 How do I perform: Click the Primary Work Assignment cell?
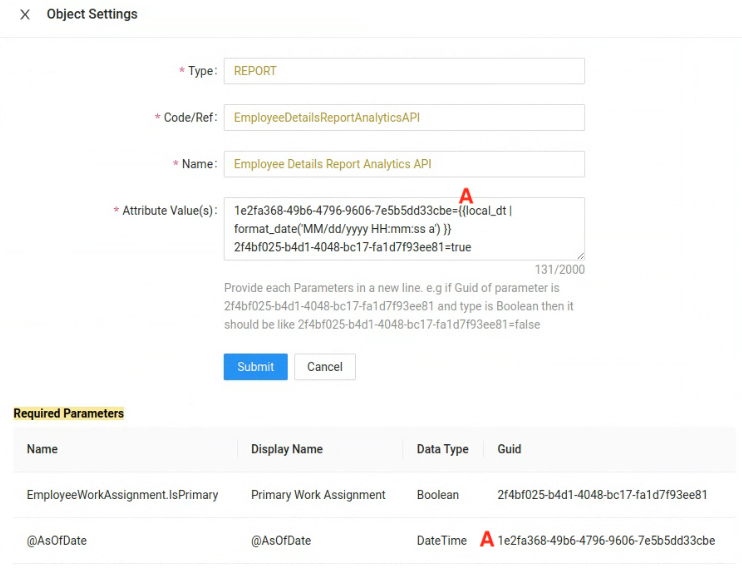(318, 495)
